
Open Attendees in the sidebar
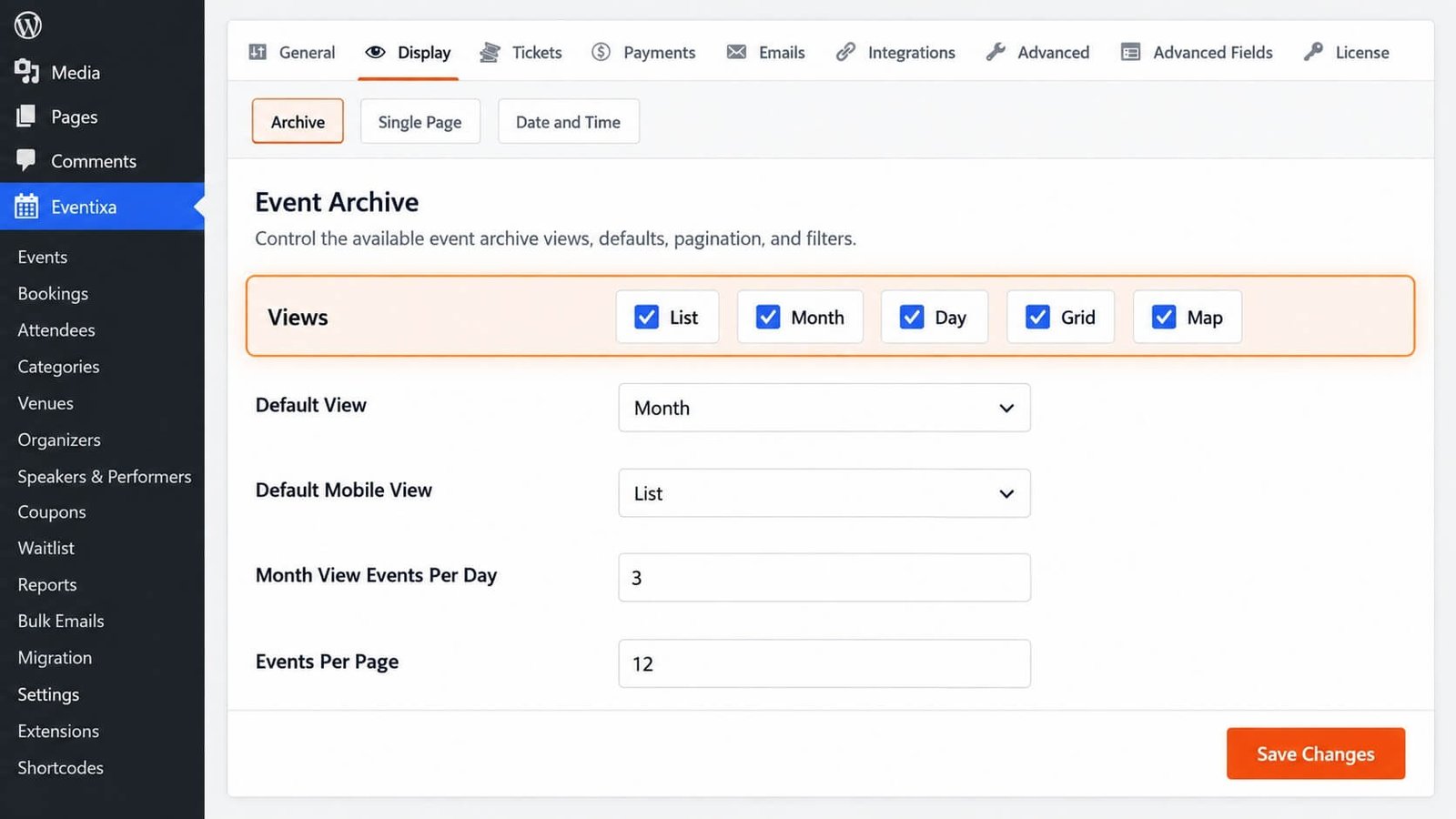pyautogui.click(x=56, y=329)
